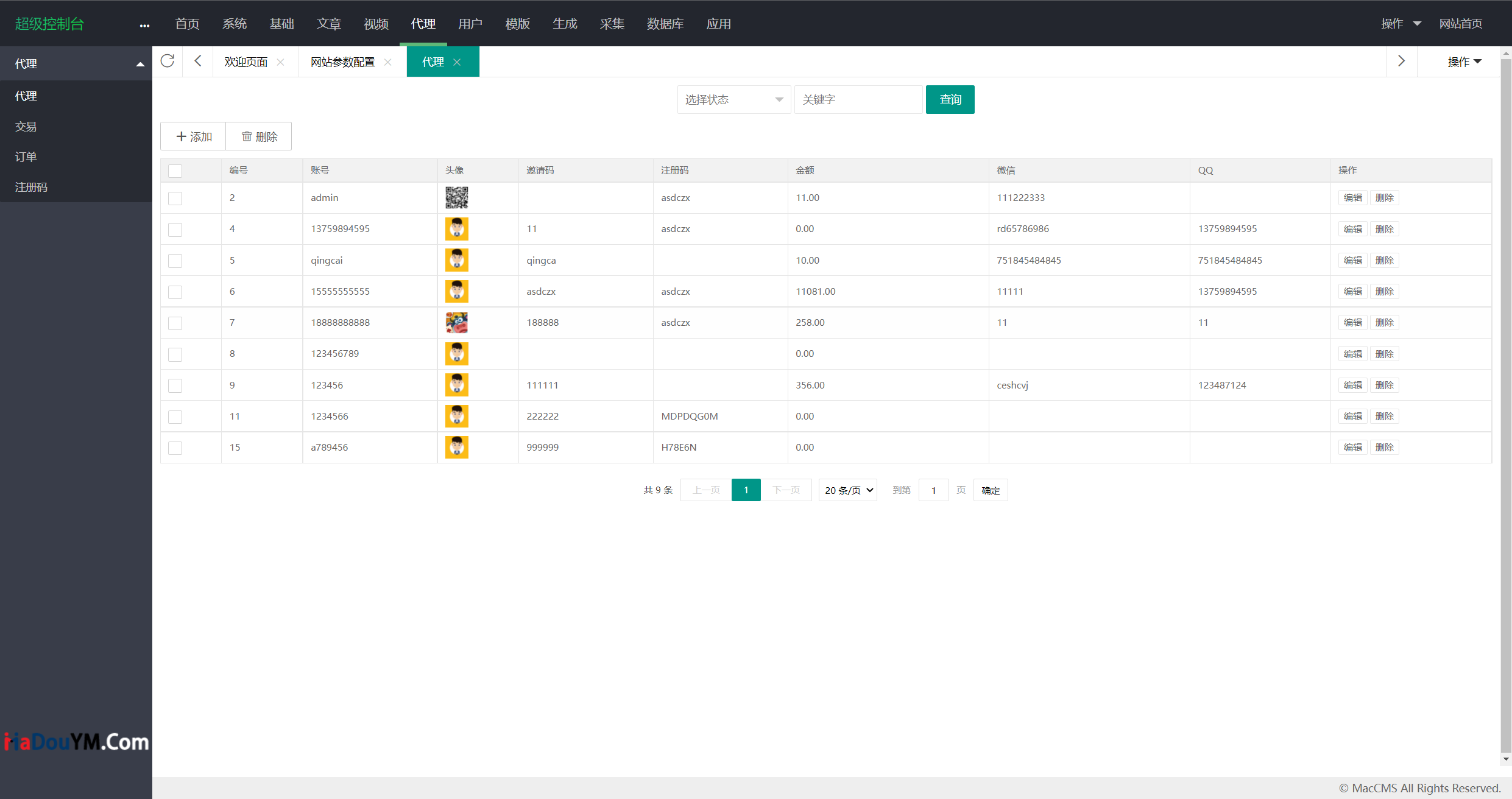Click the refresh page icon
The width and height of the screenshot is (1512, 799).
tap(168, 61)
